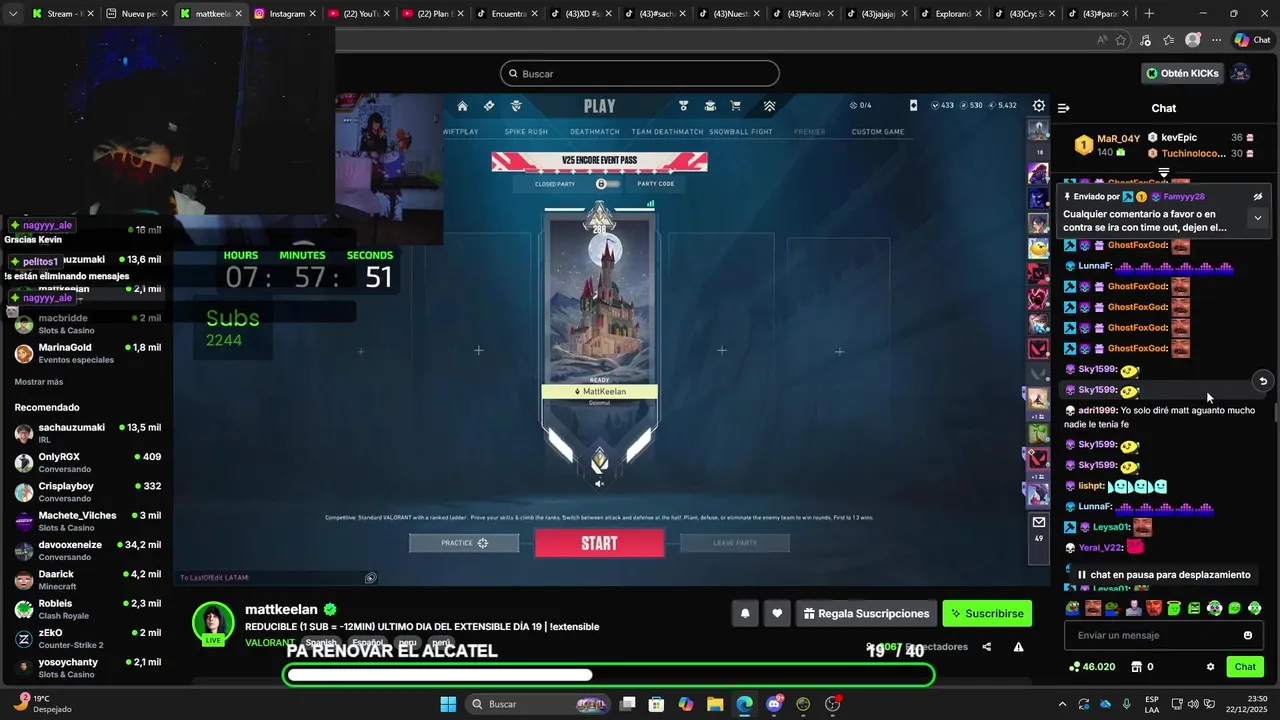Click Obtén KICKs button

tap(1183, 73)
